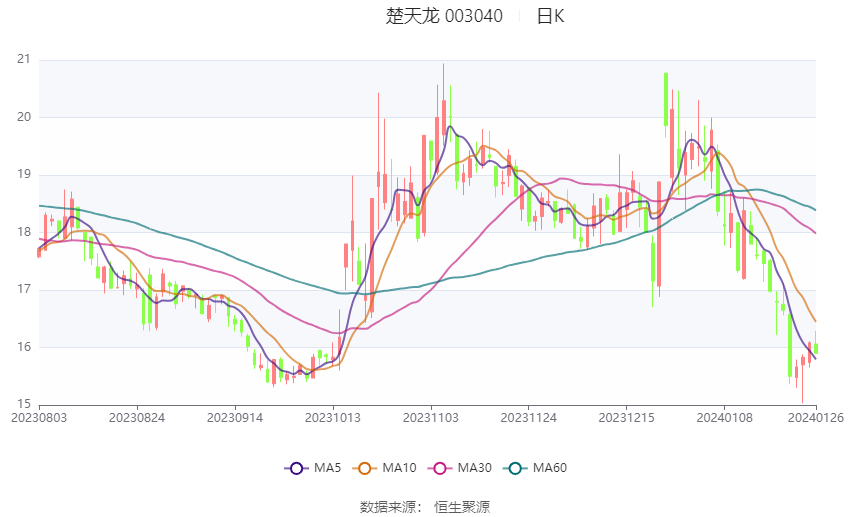Click the x-axis date label 20230803
The image size is (850, 517).
click(39, 418)
